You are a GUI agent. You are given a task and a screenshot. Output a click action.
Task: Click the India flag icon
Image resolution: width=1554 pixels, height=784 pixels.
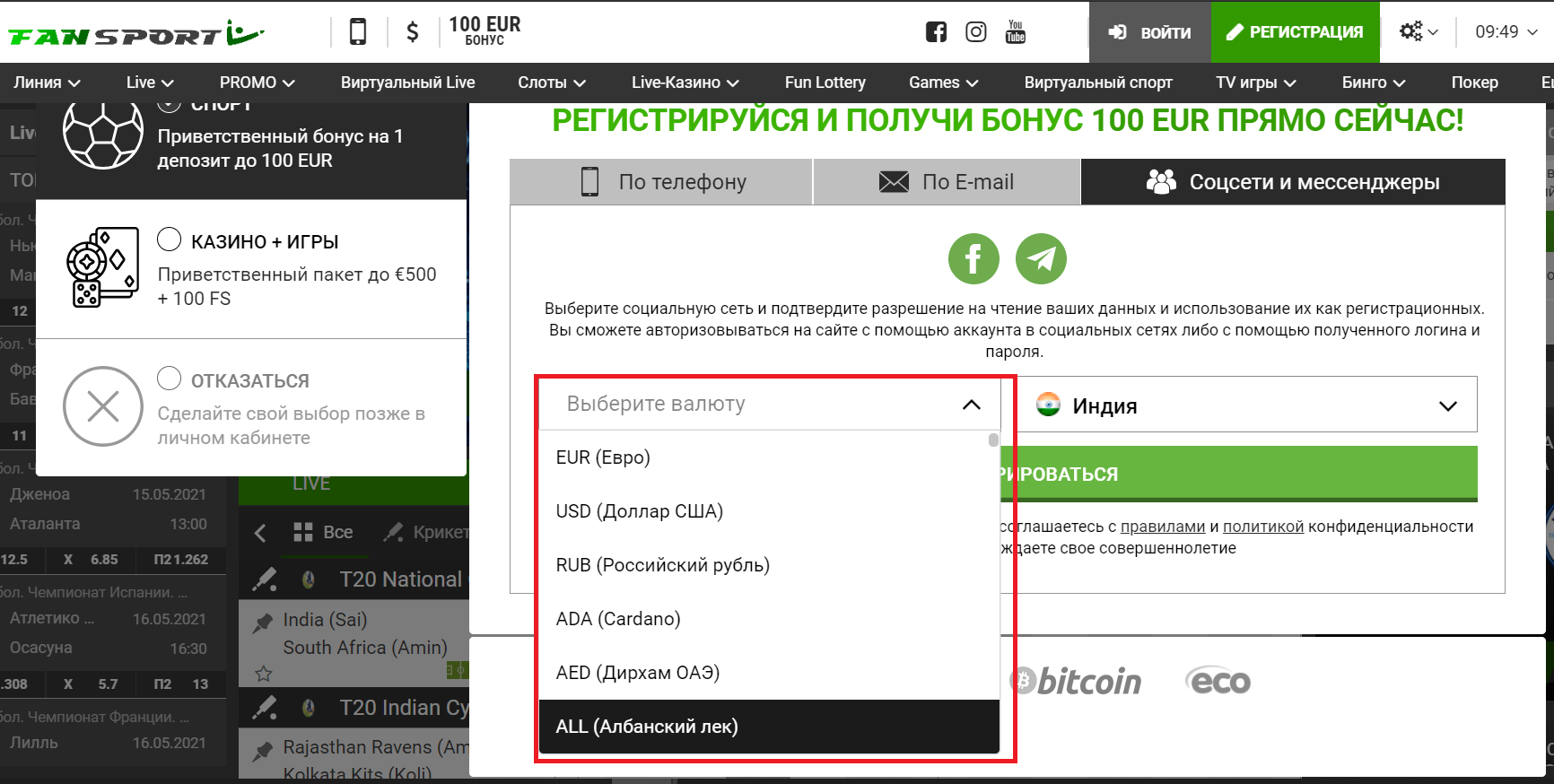pos(1048,405)
